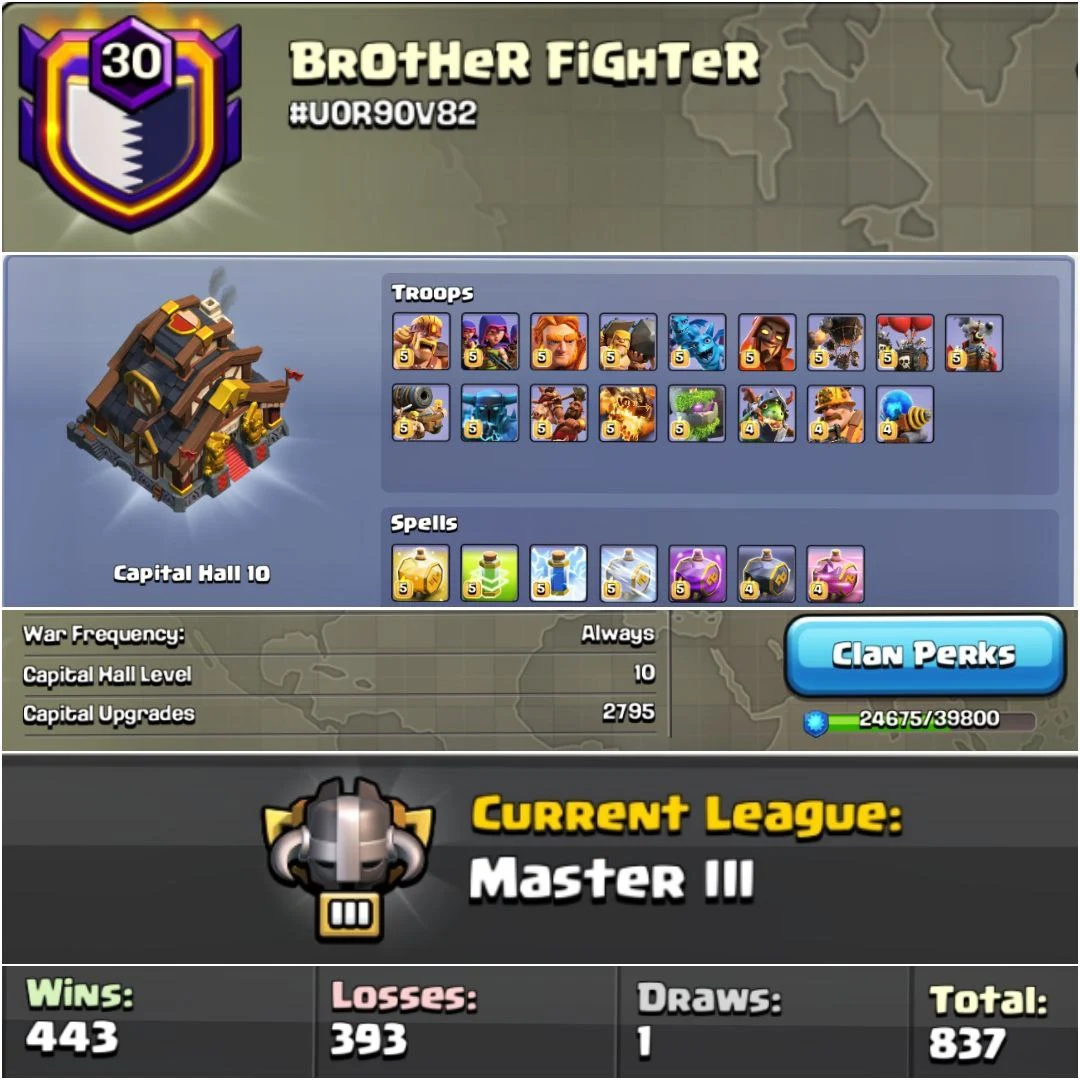Open the Super Giant troop card
Viewport: 1080px width, 1080px height.
point(559,342)
